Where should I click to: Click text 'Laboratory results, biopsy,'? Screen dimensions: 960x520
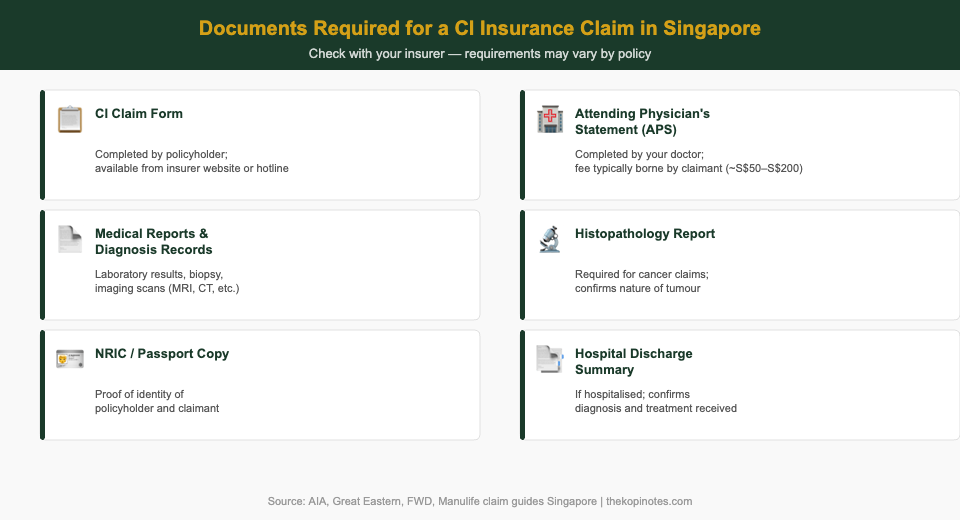pos(159,274)
